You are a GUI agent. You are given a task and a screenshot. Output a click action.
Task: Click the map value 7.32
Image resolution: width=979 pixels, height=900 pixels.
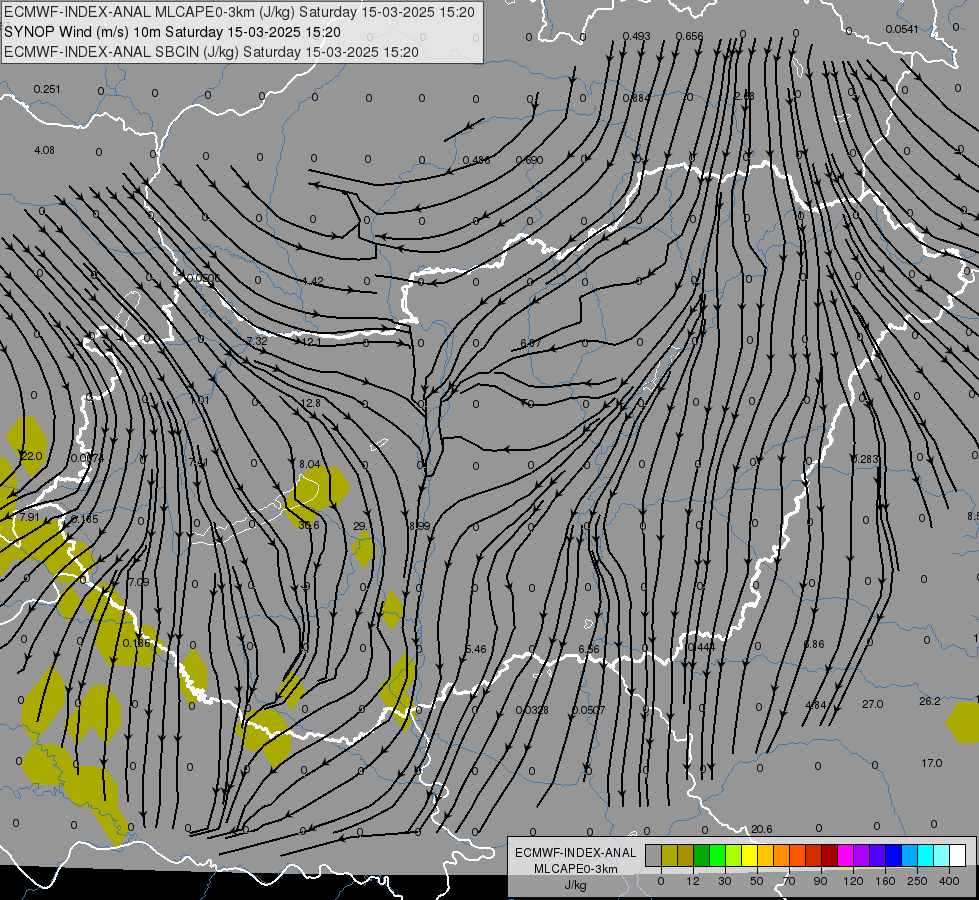[x=257, y=341]
